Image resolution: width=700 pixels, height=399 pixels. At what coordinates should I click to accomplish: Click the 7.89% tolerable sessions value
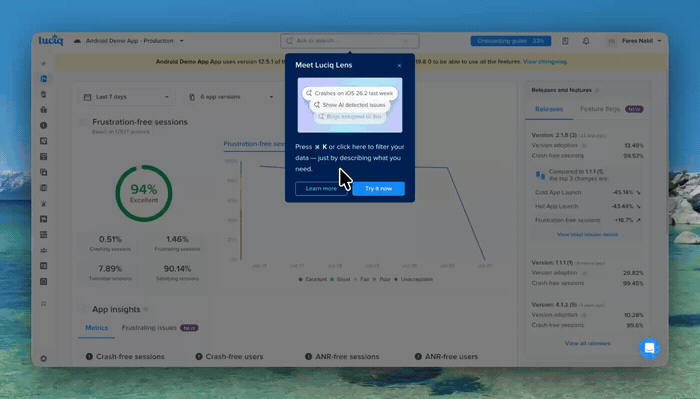click(x=110, y=269)
